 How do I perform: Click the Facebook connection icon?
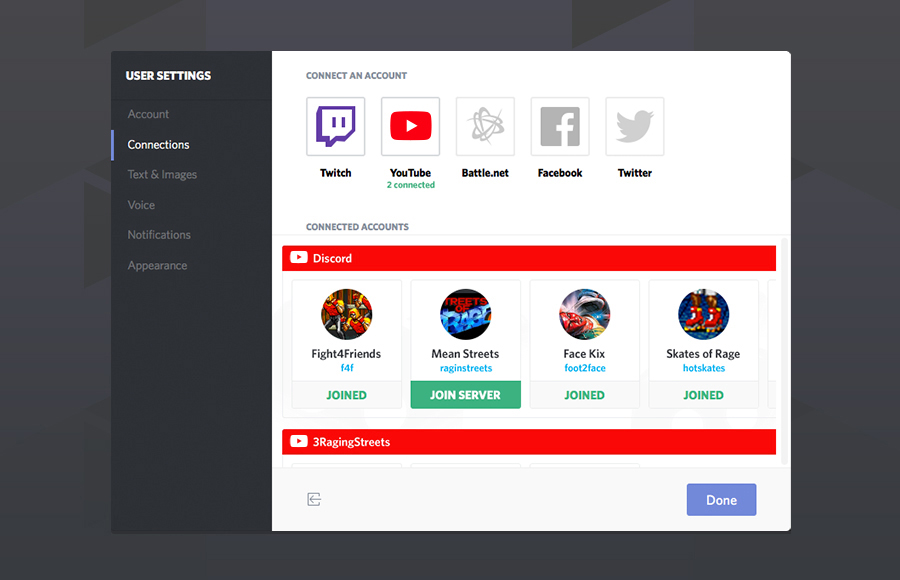click(x=560, y=127)
